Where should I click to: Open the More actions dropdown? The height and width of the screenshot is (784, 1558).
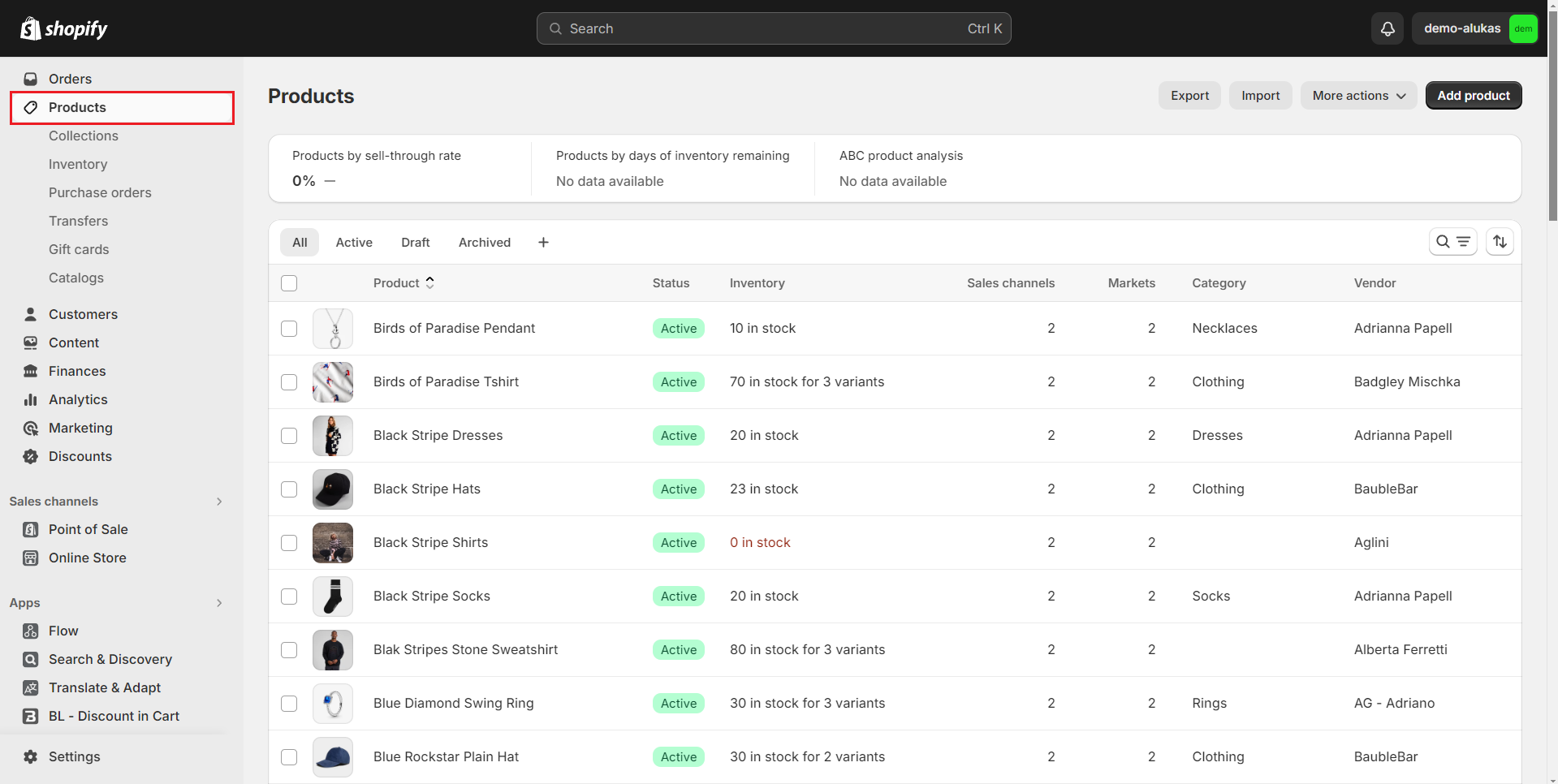1358,96
